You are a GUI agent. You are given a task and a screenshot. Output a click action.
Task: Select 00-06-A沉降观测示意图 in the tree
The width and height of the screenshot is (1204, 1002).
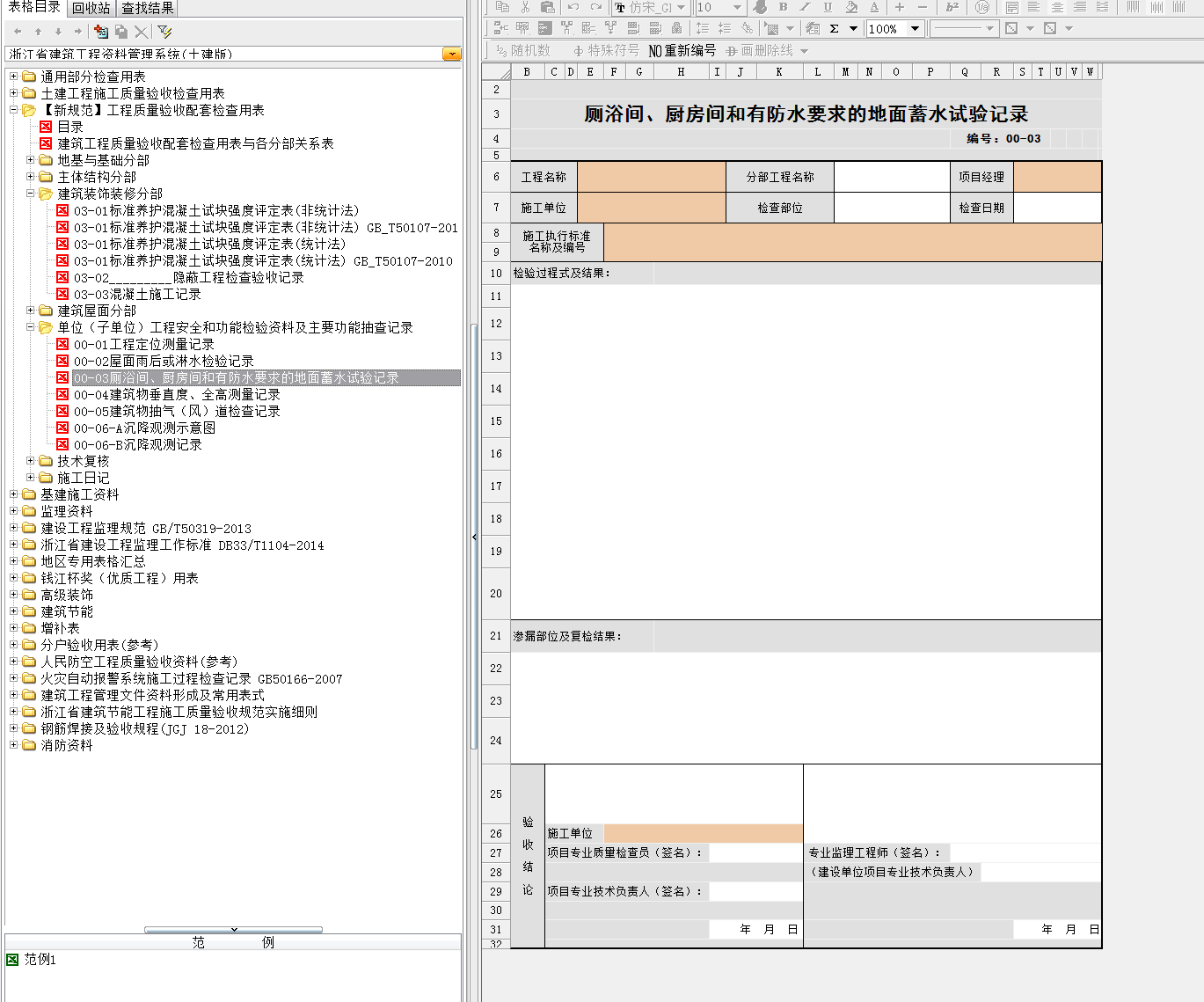[x=144, y=428]
